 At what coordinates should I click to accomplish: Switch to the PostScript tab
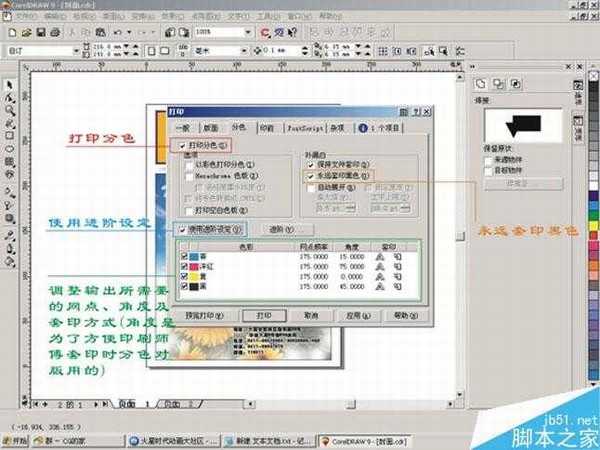click(x=305, y=128)
